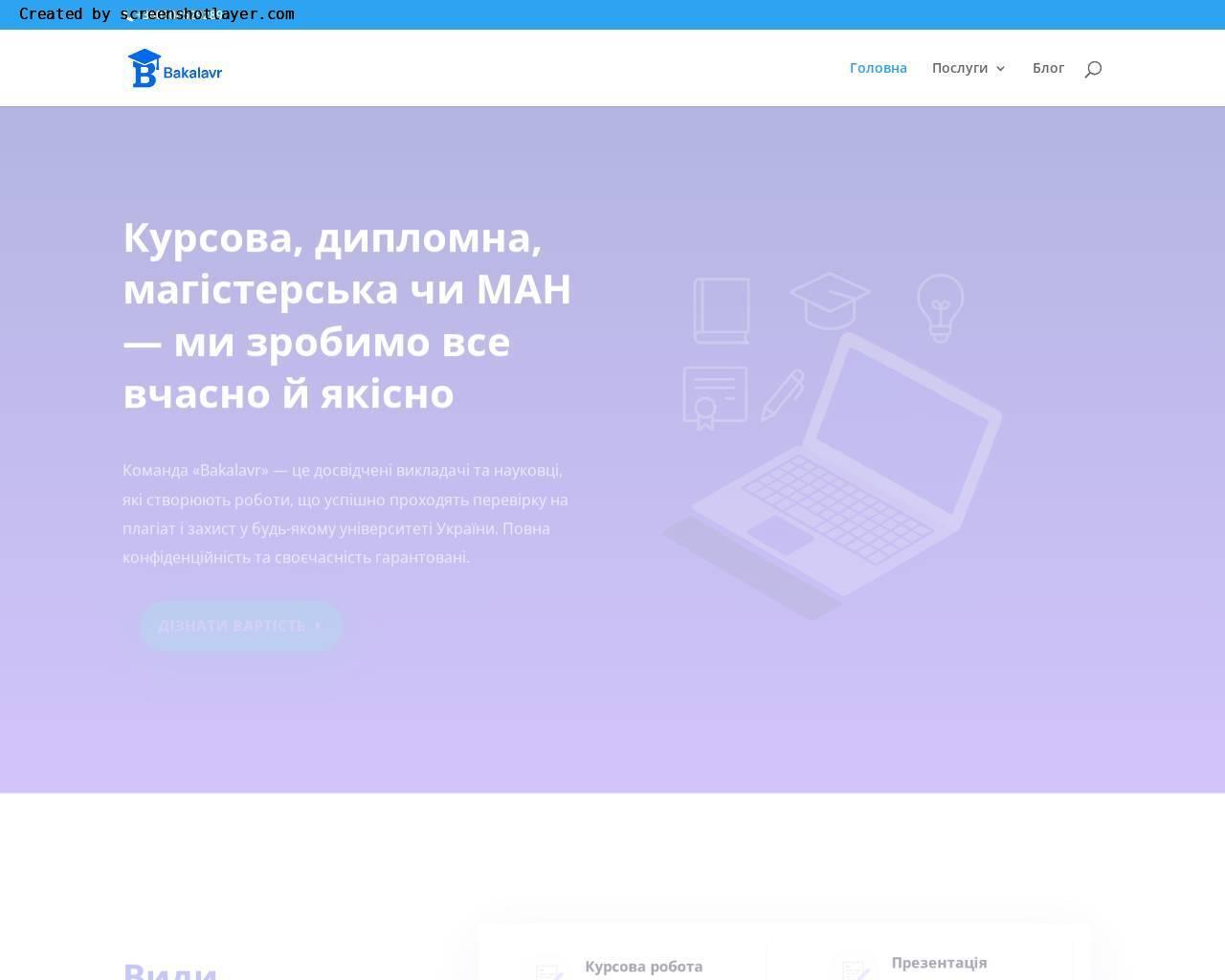Expand the Послуги dropdown menu

[x=960, y=68]
